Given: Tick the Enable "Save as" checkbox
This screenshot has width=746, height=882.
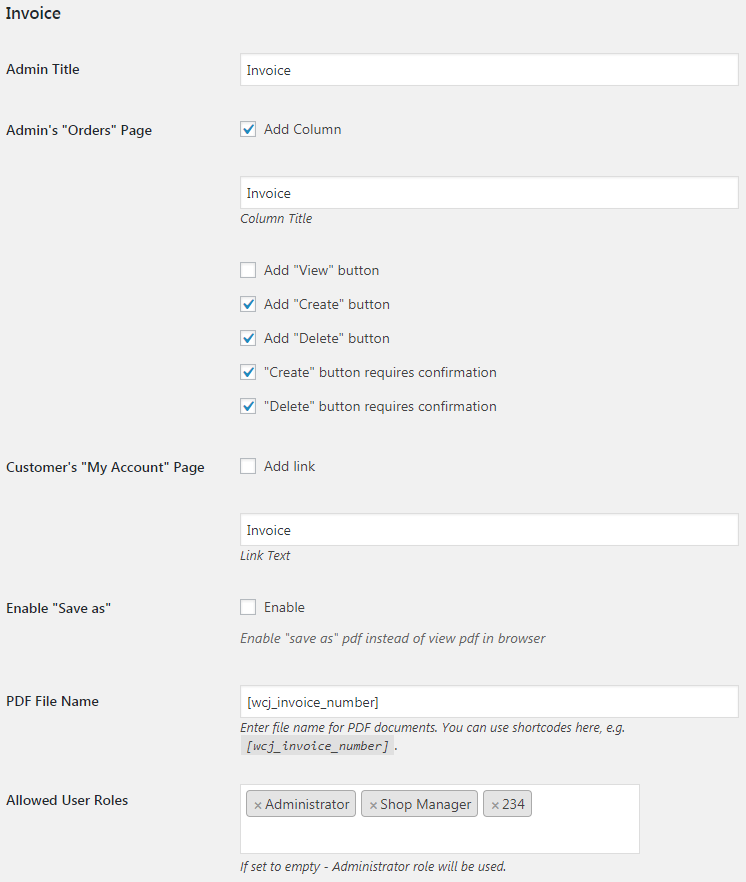Looking at the screenshot, I should [x=248, y=608].
